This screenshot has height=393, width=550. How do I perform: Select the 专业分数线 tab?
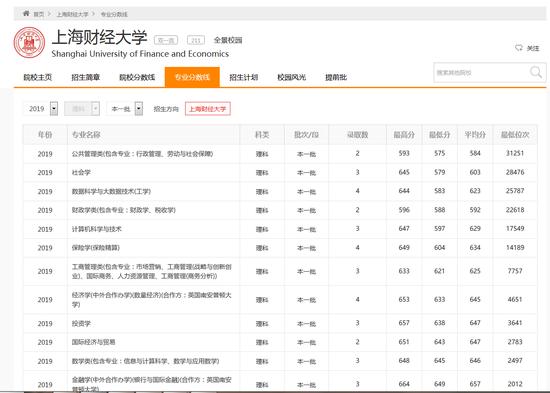tap(192, 77)
